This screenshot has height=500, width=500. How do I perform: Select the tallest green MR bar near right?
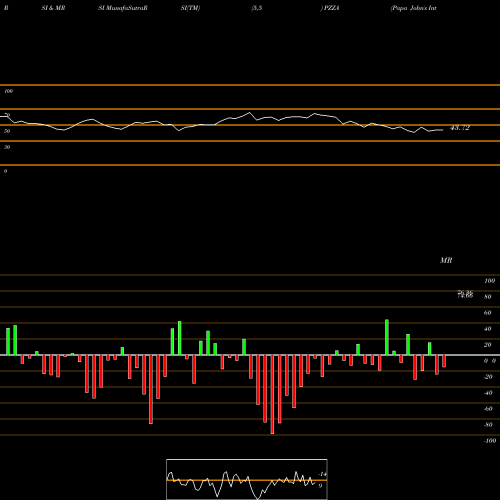click(387, 337)
